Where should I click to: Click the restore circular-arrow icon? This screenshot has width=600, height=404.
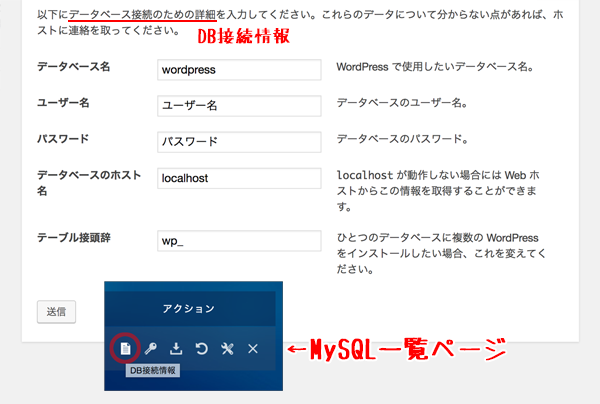202,349
